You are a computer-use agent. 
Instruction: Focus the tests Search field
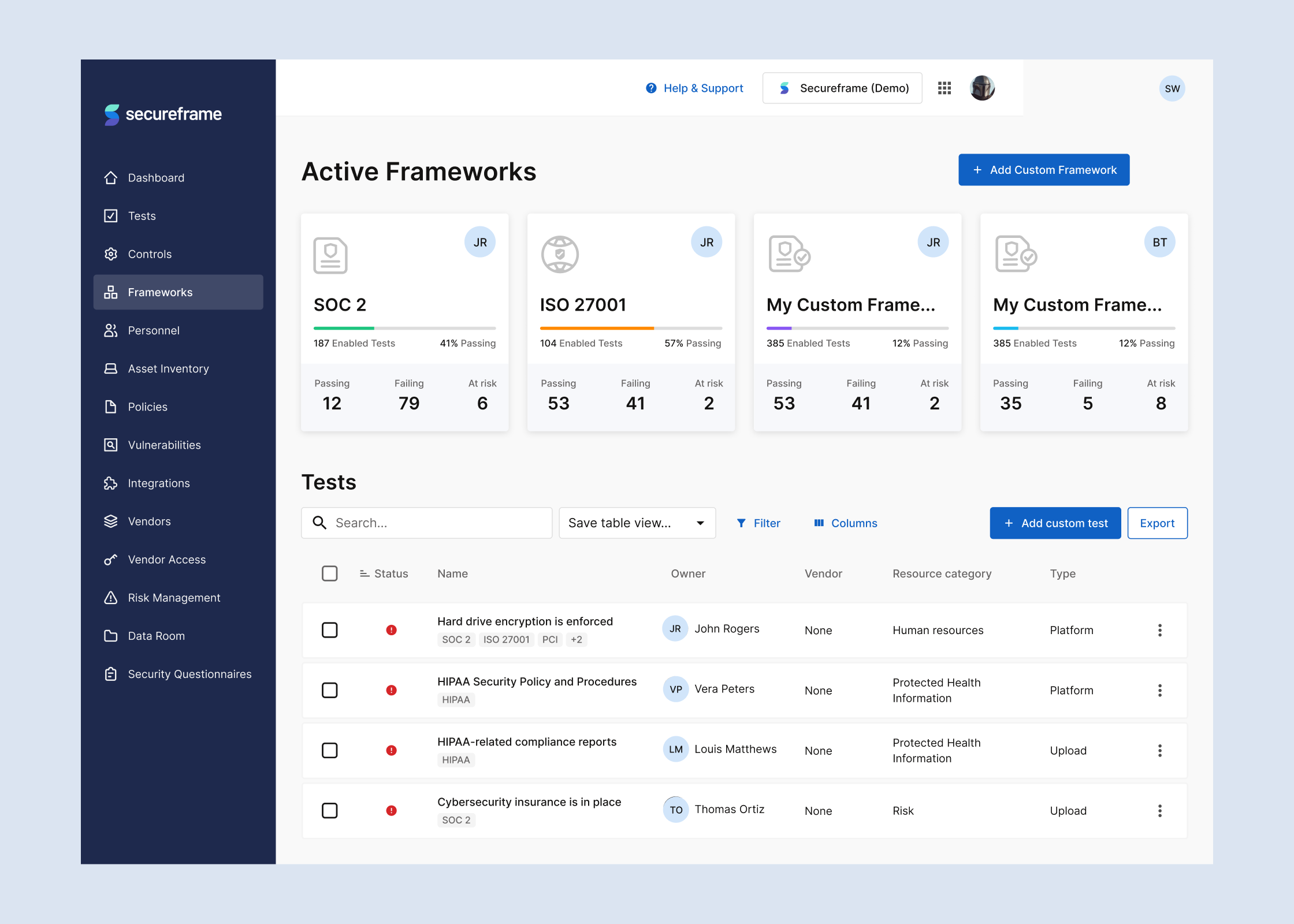tap(426, 523)
